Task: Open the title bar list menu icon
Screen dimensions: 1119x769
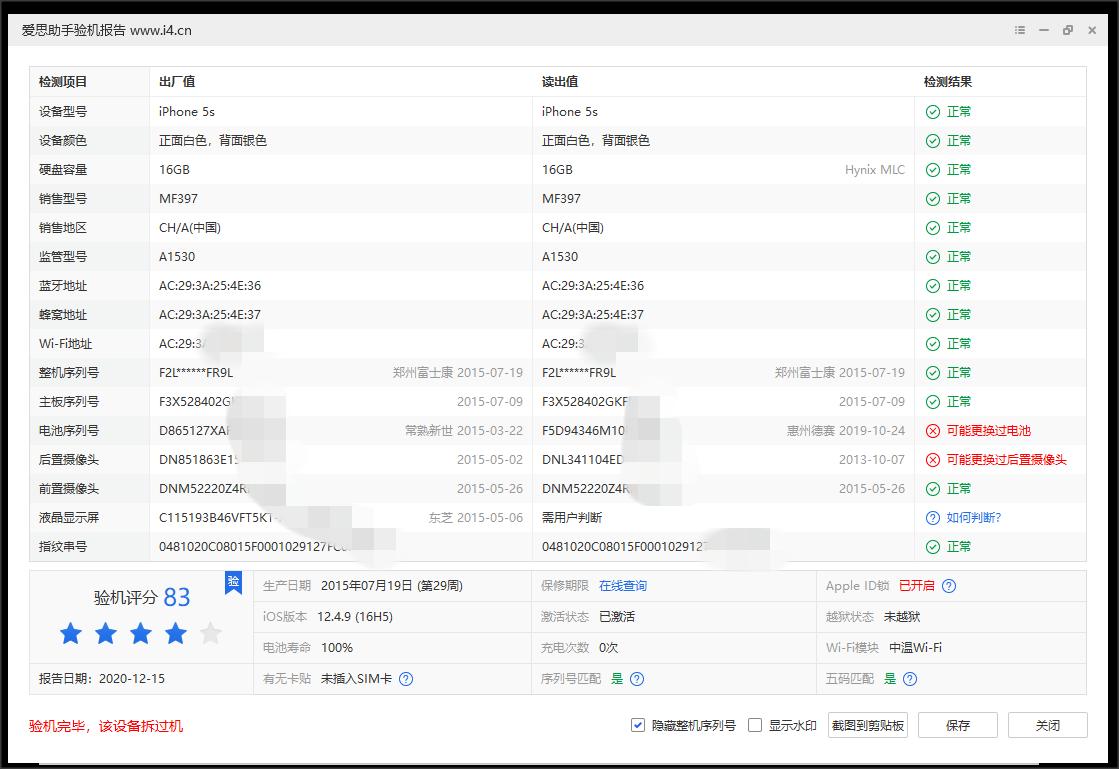Action: [1018, 30]
